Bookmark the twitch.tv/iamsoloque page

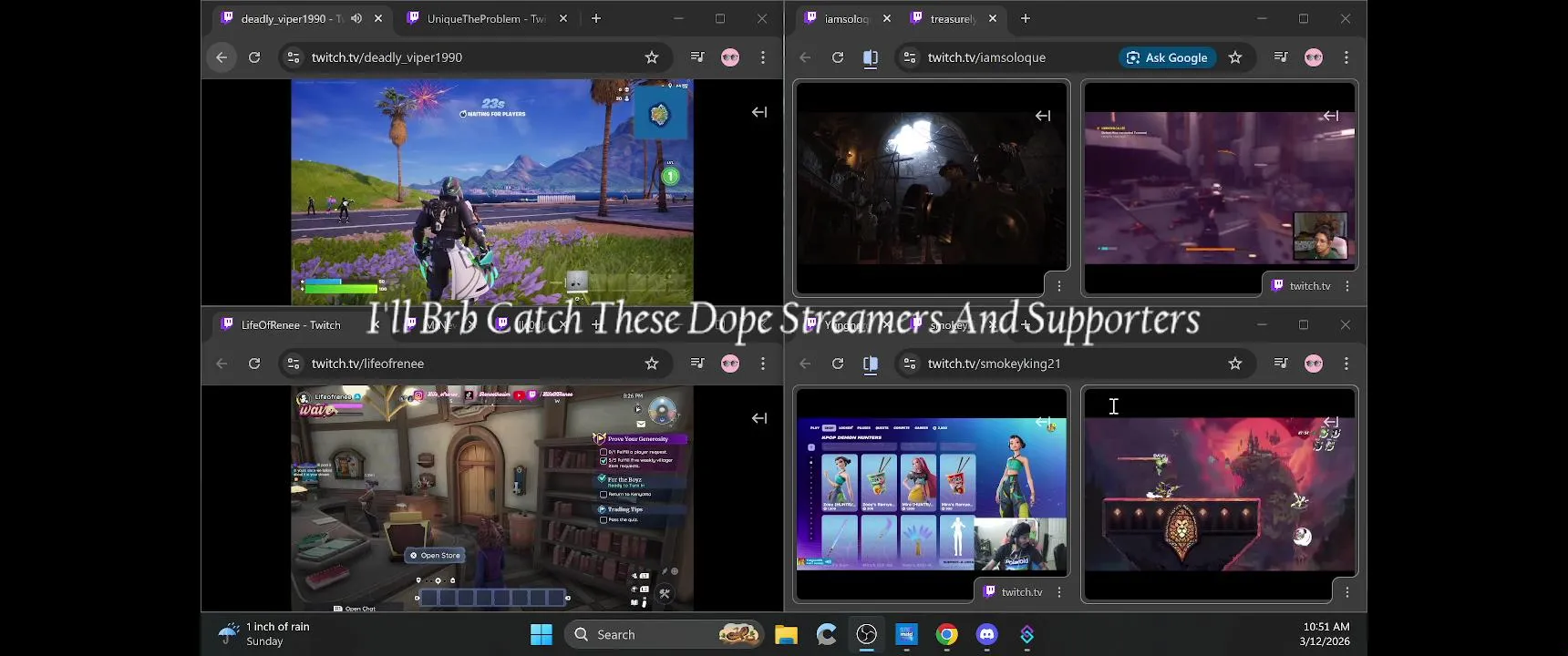[1235, 57]
